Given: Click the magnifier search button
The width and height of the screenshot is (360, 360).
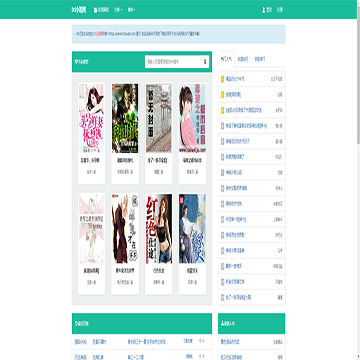Looking at the screenshot, I should 205,62.
